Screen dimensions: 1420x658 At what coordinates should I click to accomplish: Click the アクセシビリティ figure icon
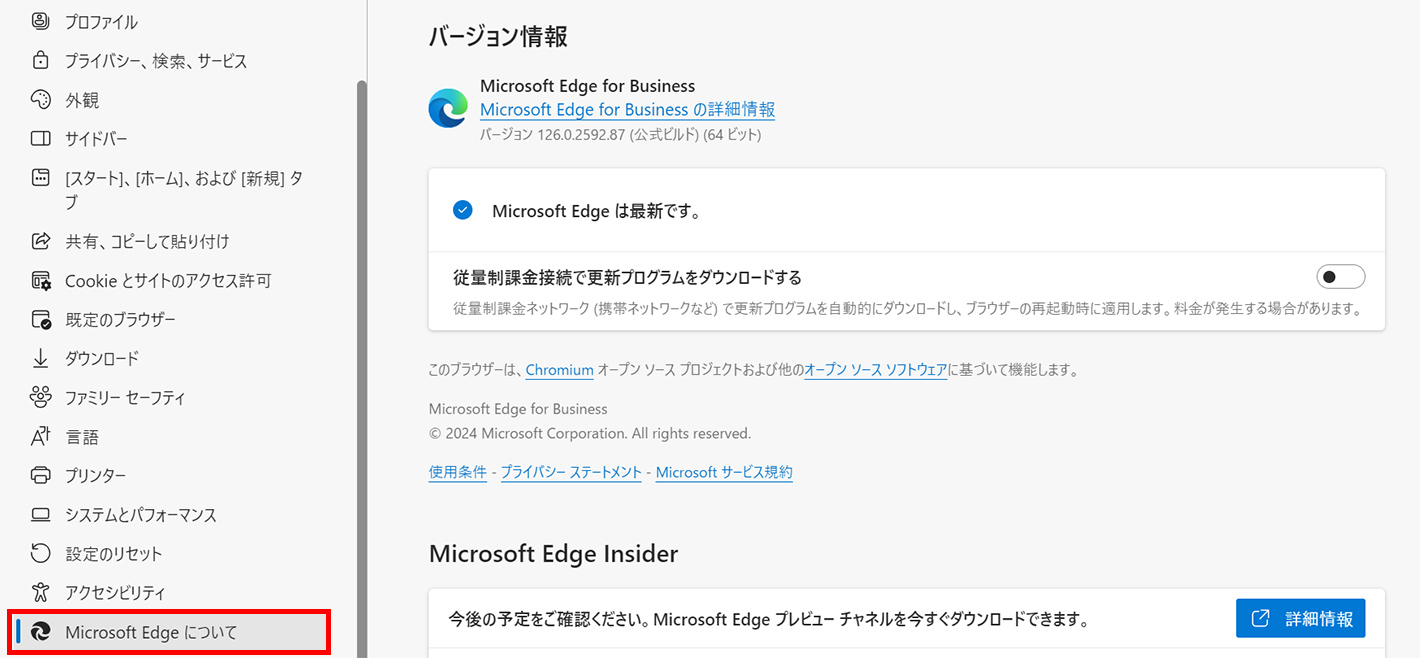tap(40, 592)
